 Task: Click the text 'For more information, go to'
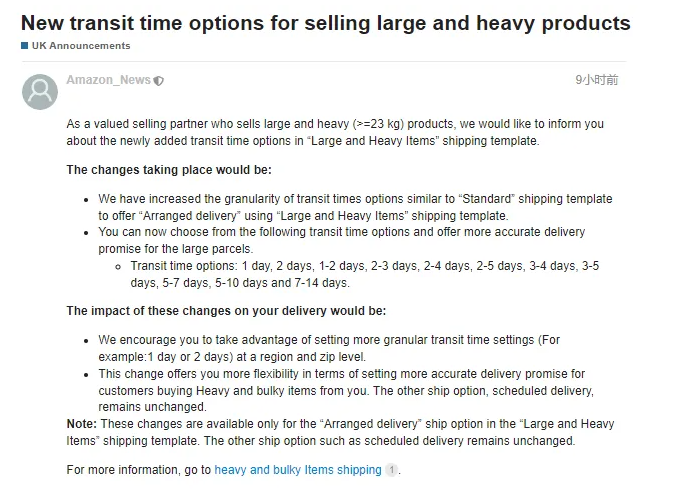[139, 470]
